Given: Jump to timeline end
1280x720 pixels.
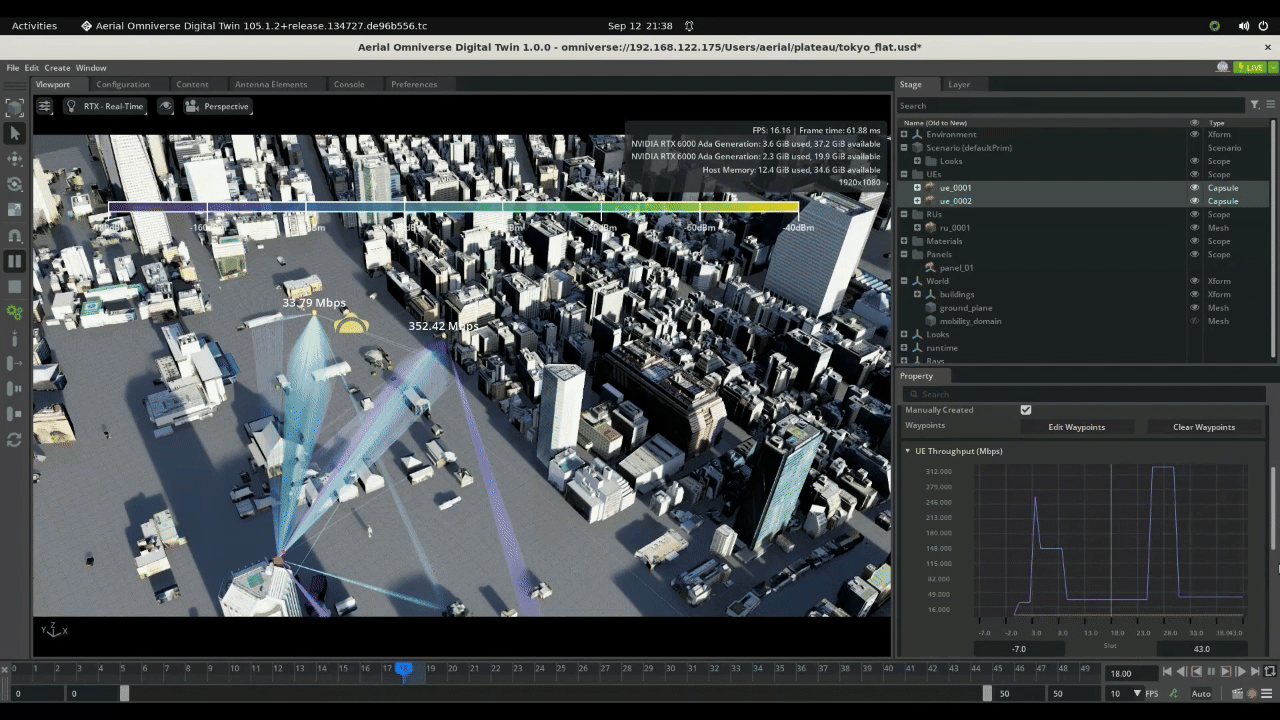Looking at the screenshot, I should pyautogui.click(x=1255, y=672).
